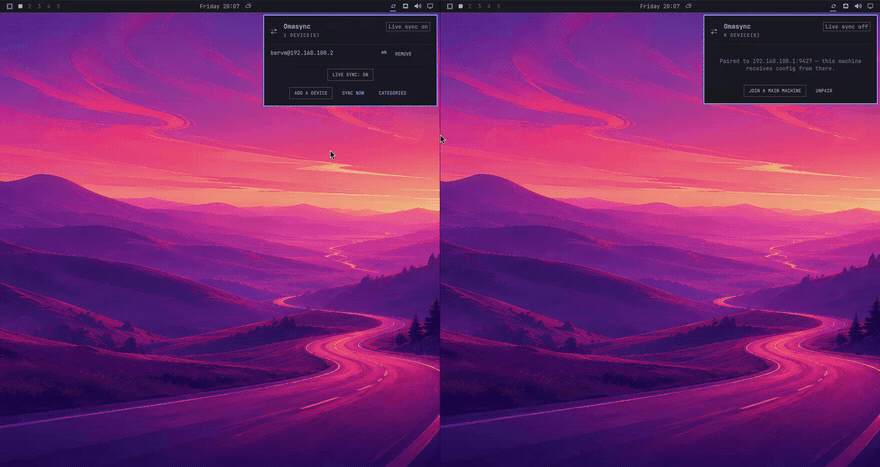Click the swap arrows icon beside '0 device(s)'
This screenshot has width=880, height=467.
[714, 31]
